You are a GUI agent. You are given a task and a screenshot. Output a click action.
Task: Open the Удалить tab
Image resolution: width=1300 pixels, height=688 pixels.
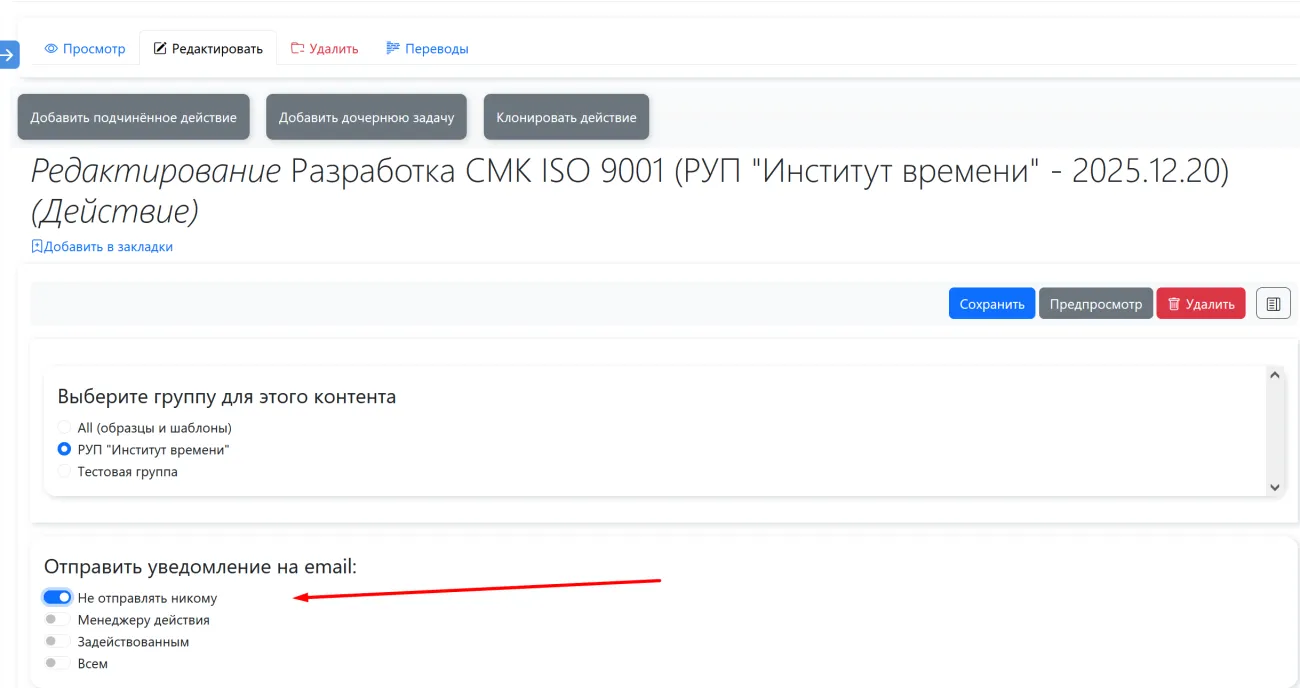point(324,48)
